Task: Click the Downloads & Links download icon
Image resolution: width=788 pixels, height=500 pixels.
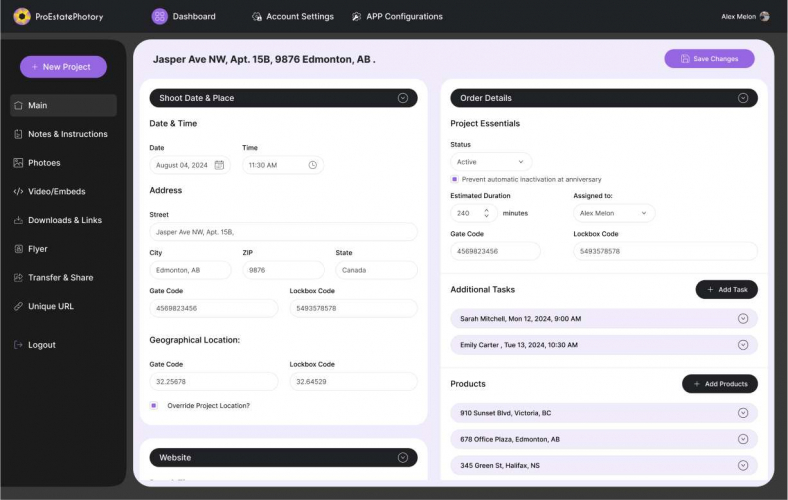Action: [x=19, y=220]
